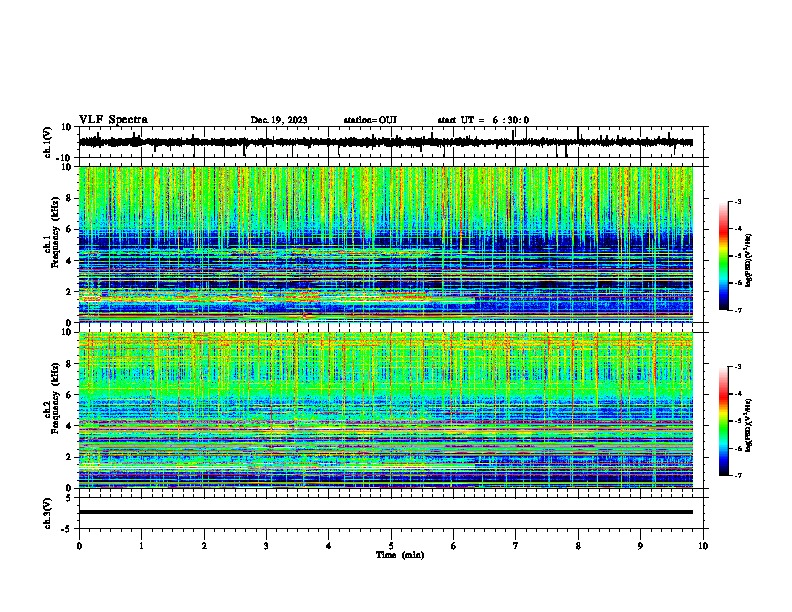Image resolution: width=792 pixels, height=612 pixels.
Task: Click the "6" tick on the Time axis
Action: click(454, 546)
